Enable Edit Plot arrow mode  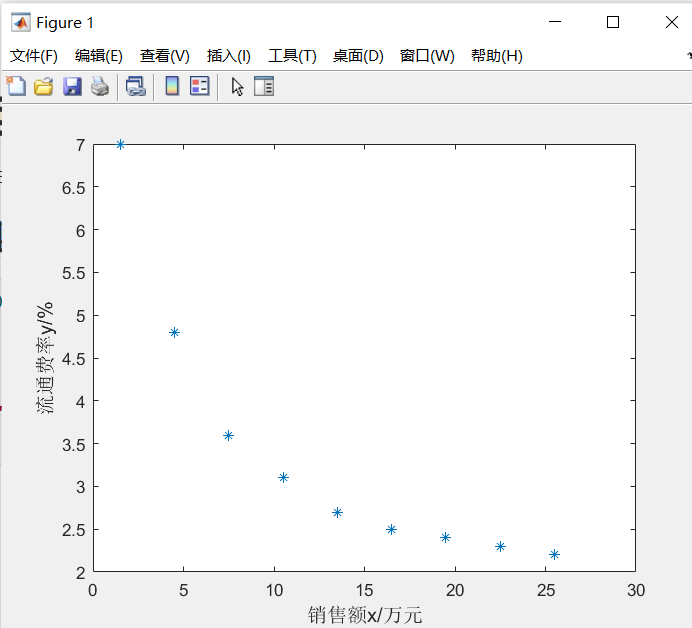coord(237,87)
